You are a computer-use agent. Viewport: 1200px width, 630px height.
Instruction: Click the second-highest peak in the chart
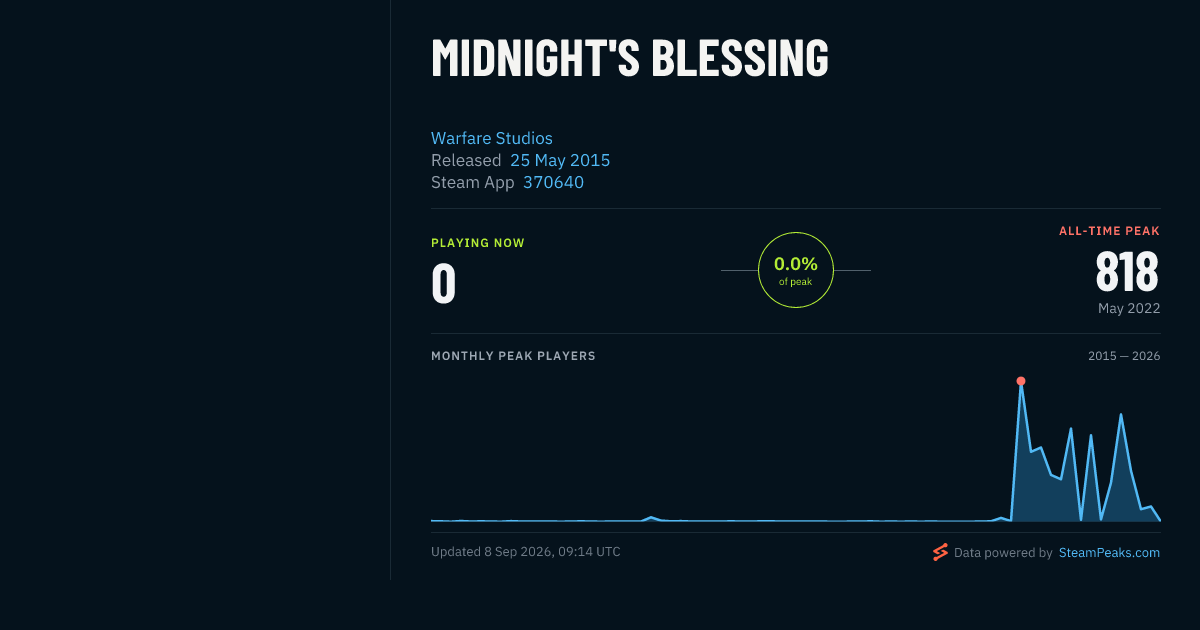pos(1121,414)
